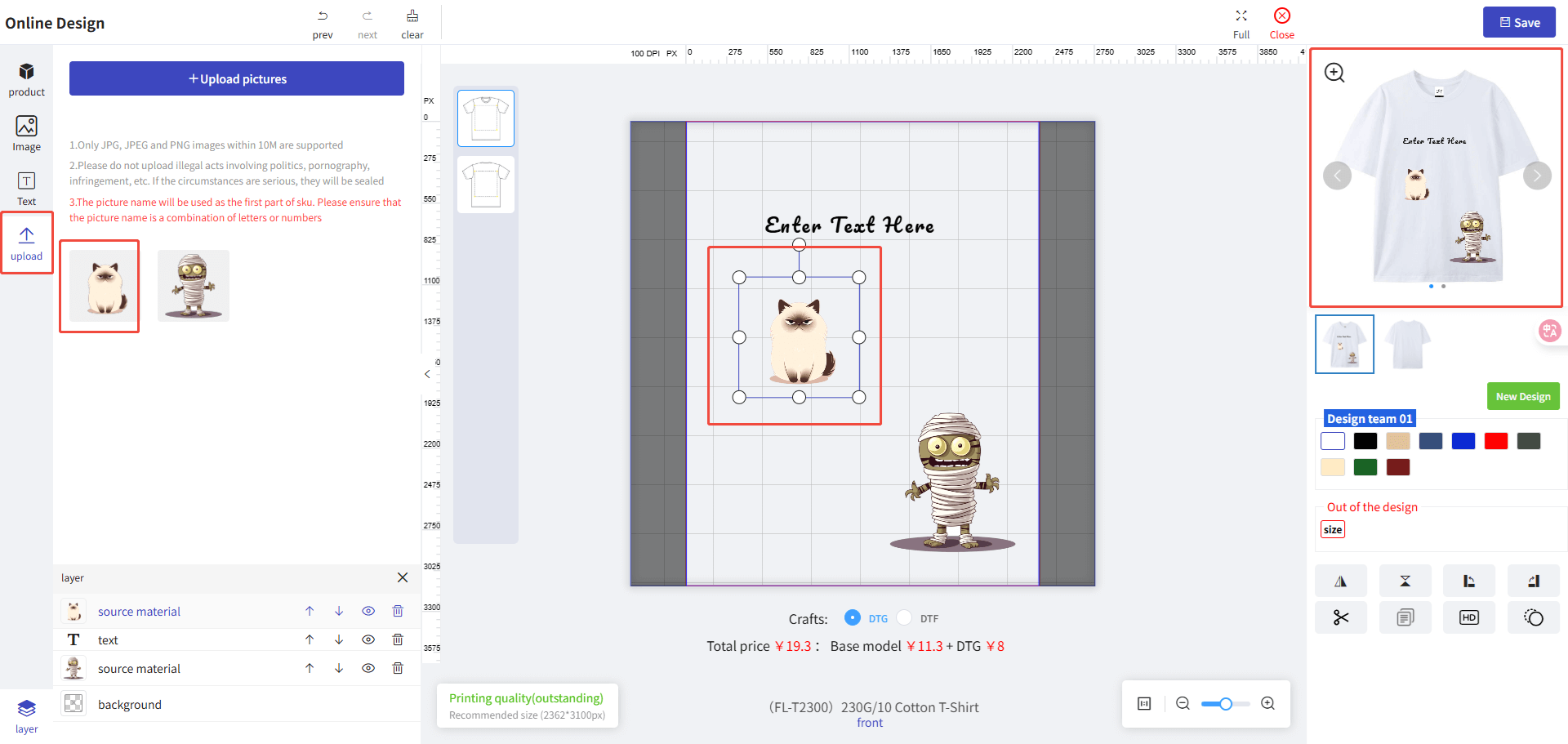1568x744 pixels.
Task: Open the Text tab in sidebar
Action: coord(26,189)
